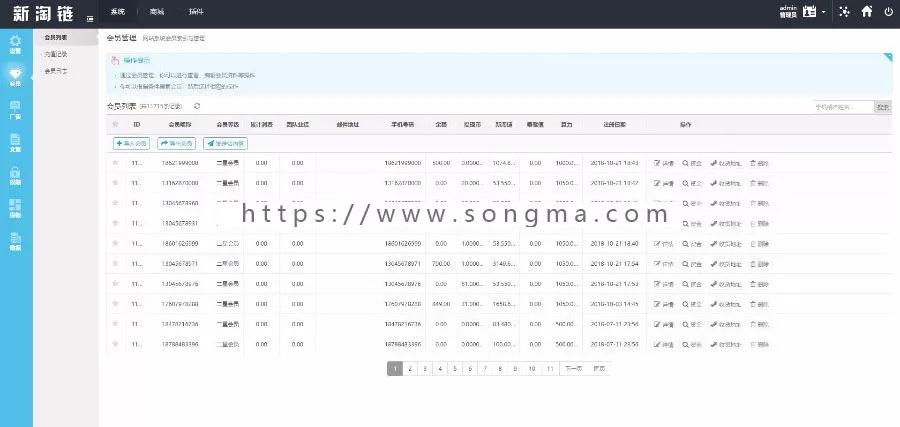Click the admin username text

788,8
